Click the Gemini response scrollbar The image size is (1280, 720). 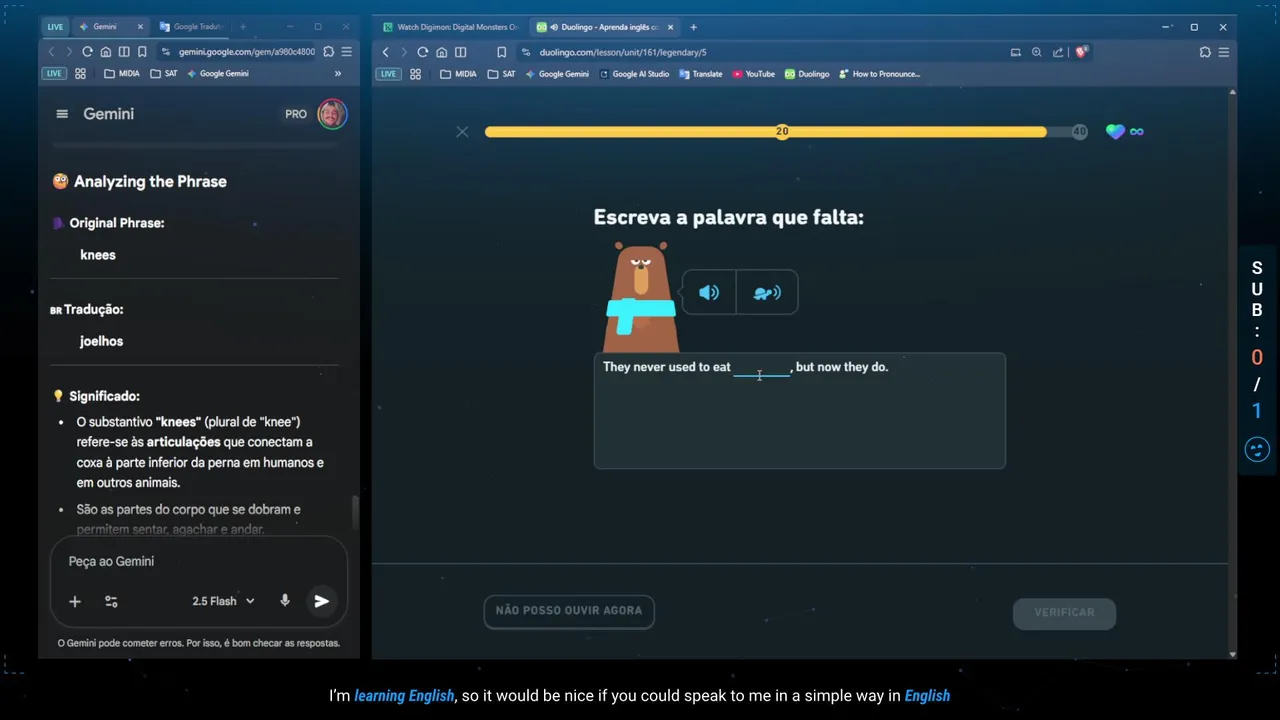click(x=353, y=512)
